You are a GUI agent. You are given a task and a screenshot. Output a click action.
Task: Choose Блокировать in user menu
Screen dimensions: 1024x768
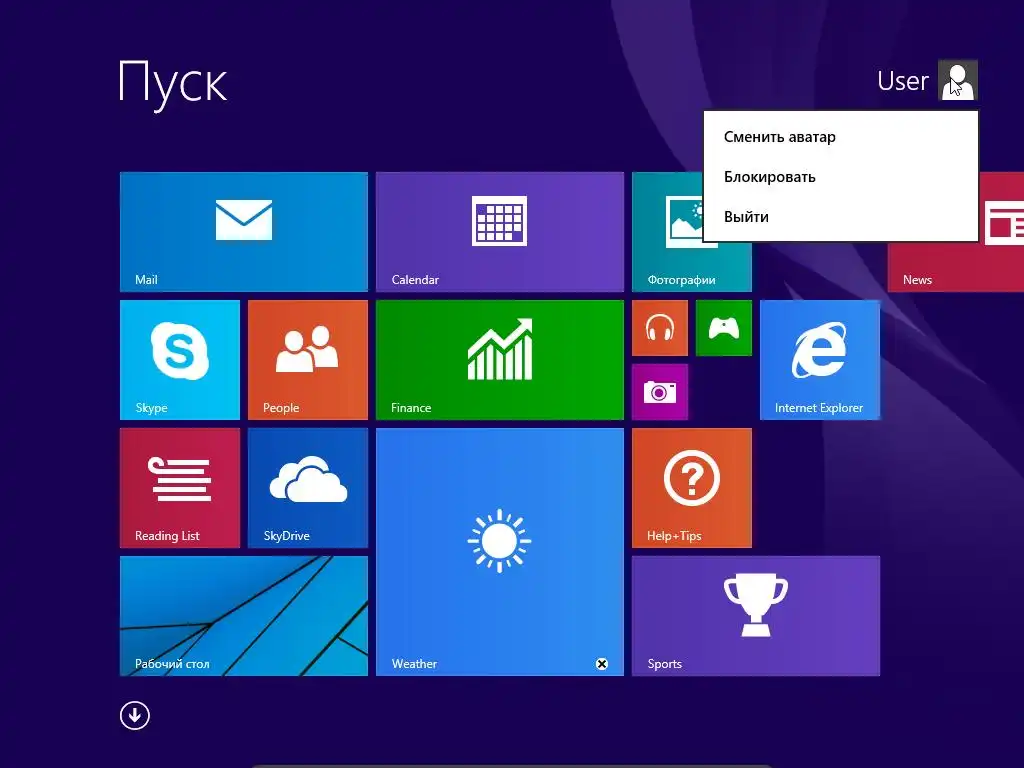tap(840, 177)
